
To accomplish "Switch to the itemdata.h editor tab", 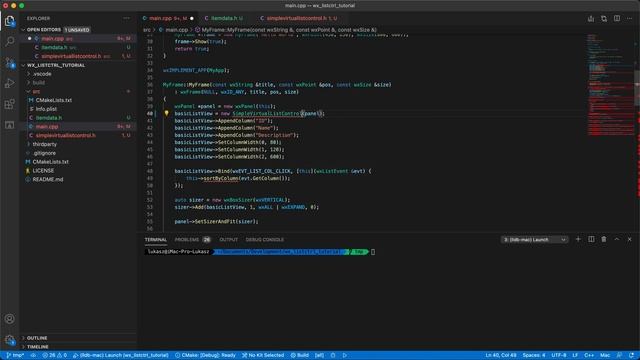I will (x=226, y=18).
